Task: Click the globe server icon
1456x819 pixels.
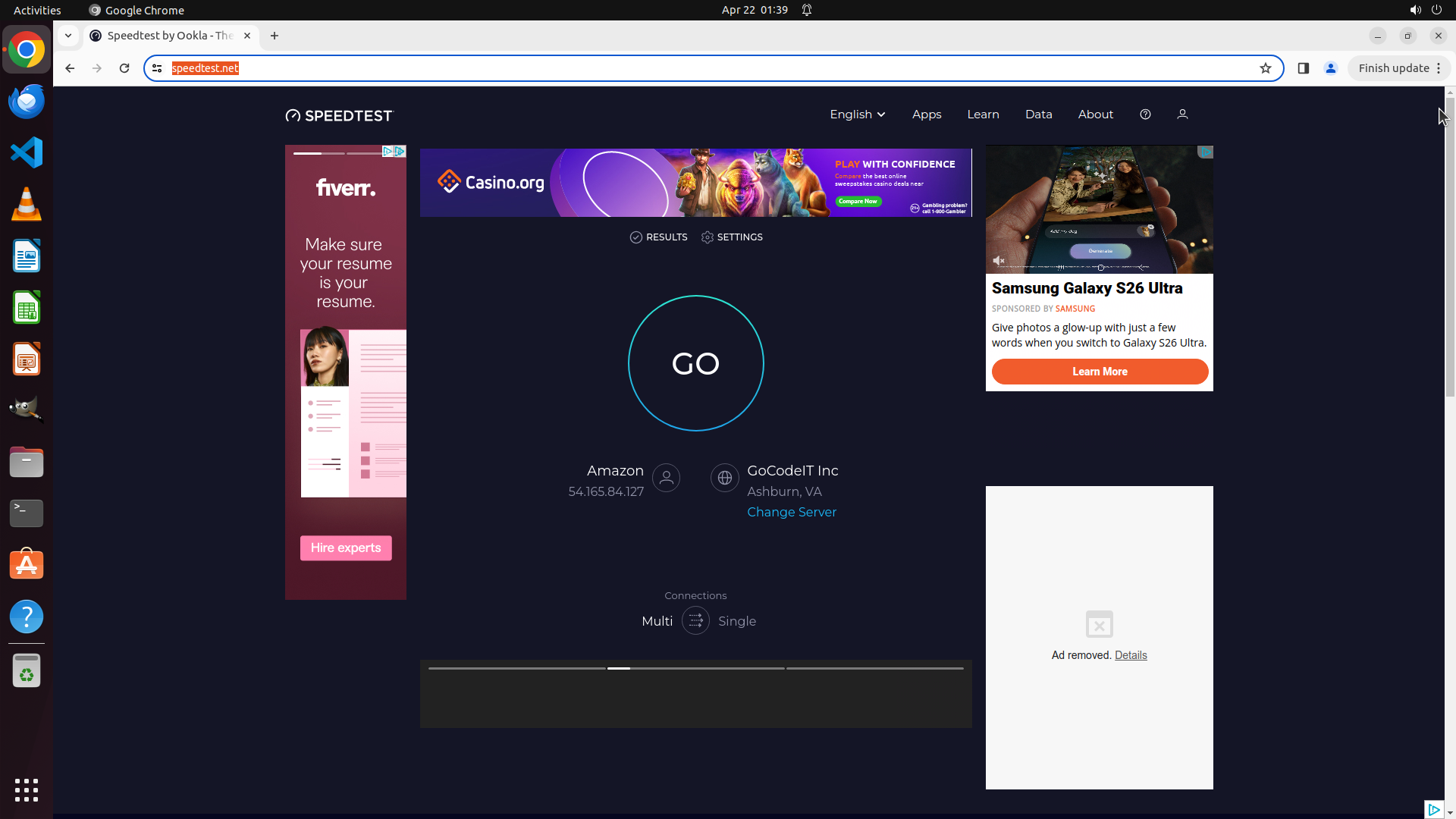Action: (x=724, y=478)
